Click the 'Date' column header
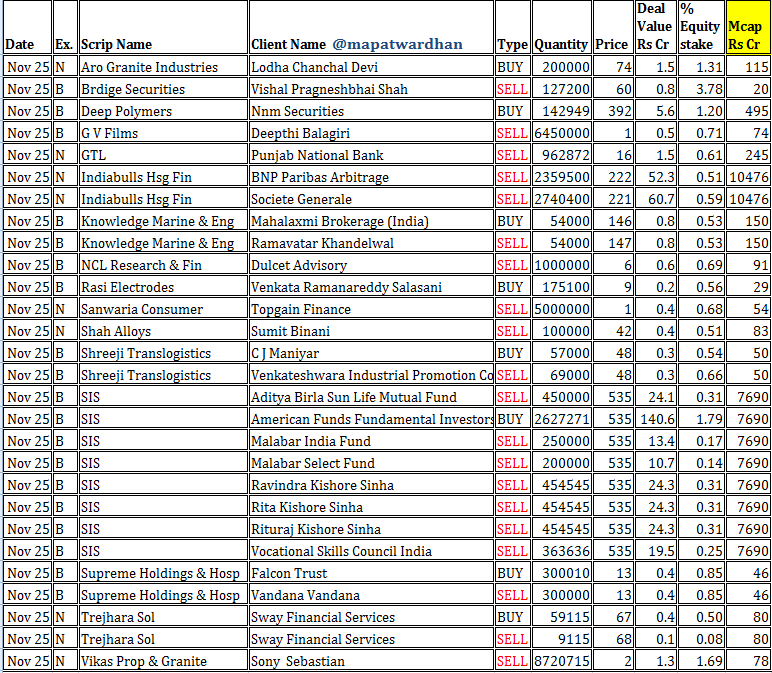 click(x=28, y=27)
